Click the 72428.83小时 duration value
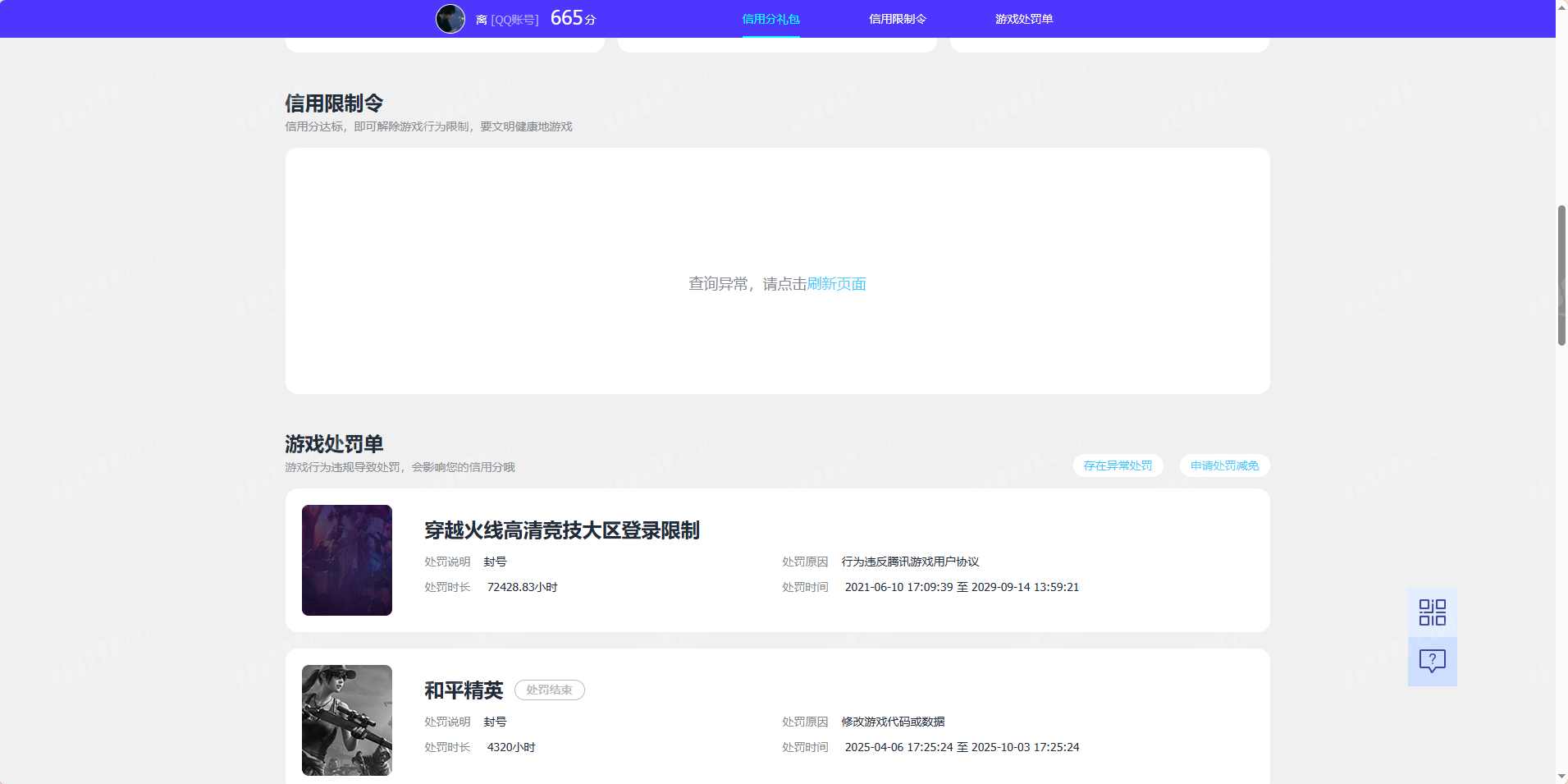Viewport: 1568px width, 784px height. [x=523, y=587]
